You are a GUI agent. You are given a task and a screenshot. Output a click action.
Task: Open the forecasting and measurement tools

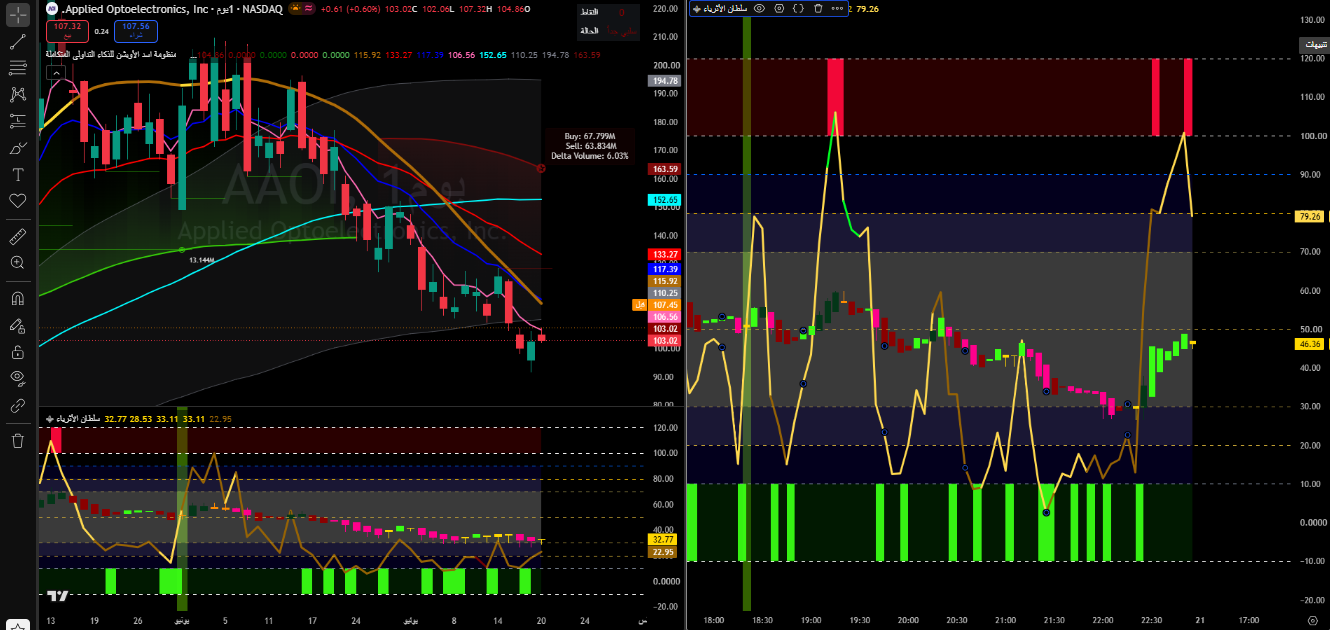(x=17, y=121)
